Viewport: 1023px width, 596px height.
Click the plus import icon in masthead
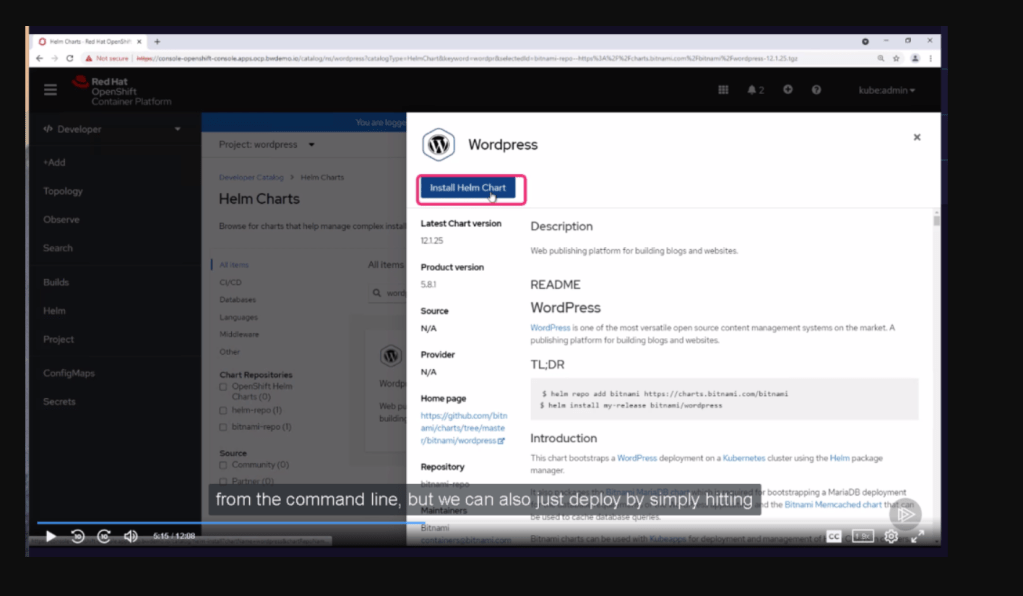787,89
